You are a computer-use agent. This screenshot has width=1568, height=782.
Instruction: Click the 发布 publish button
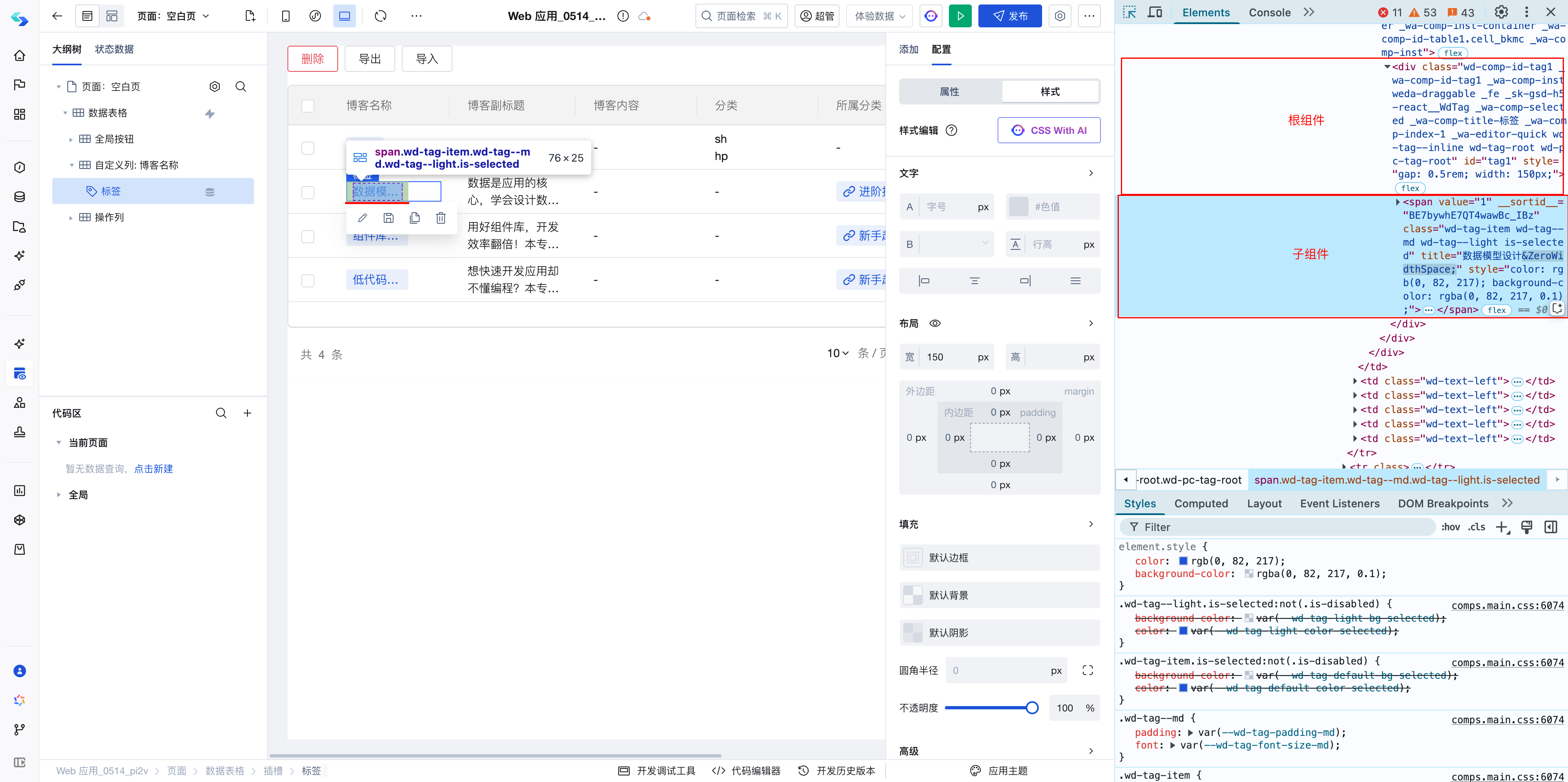[x=1010, y=16]
